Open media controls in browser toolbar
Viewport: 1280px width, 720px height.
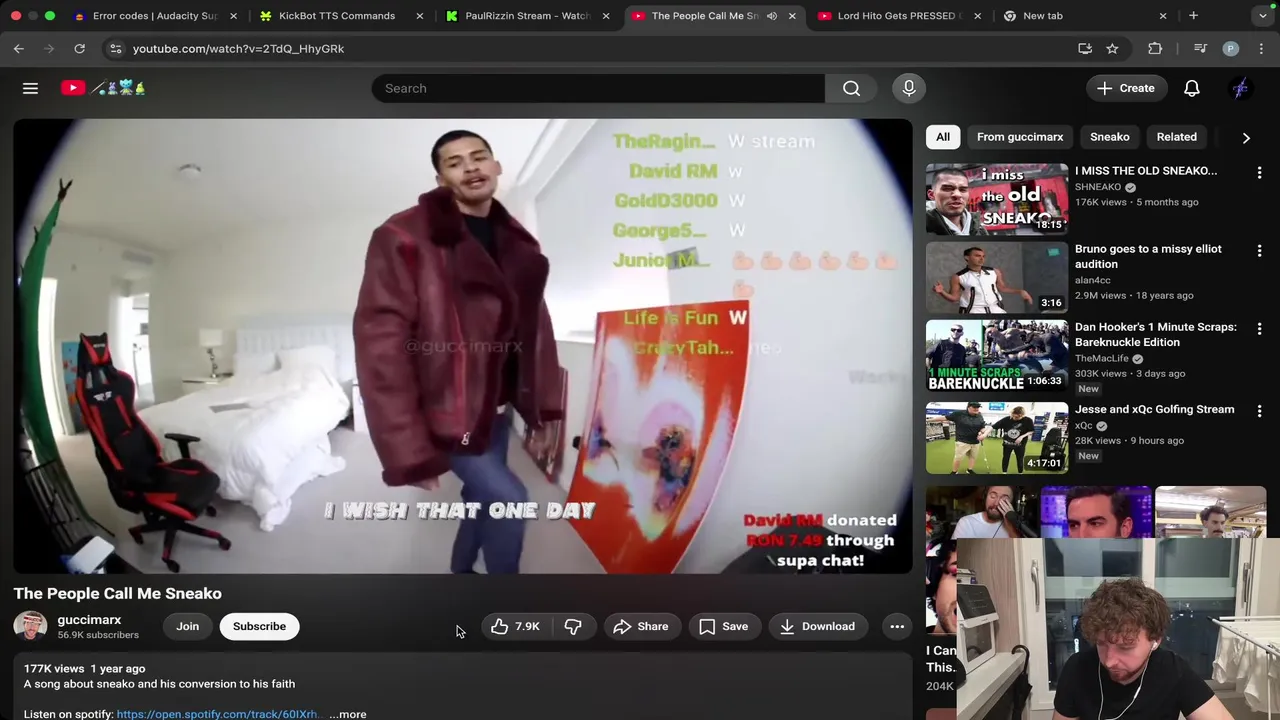(x=1200, y=48)
